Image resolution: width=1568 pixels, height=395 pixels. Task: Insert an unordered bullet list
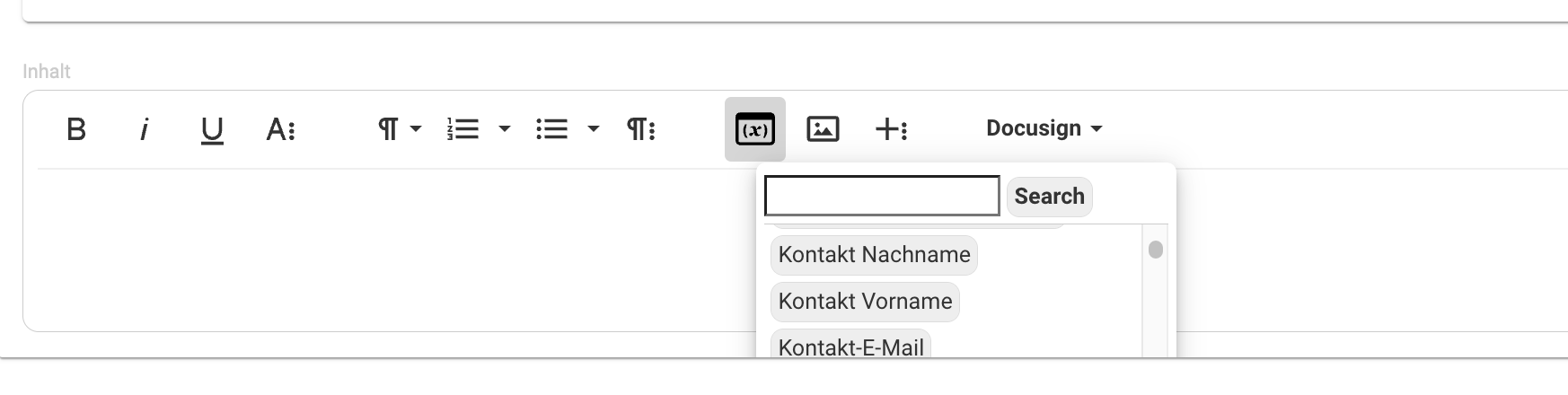pyautogui.click(x=551, y=129)
